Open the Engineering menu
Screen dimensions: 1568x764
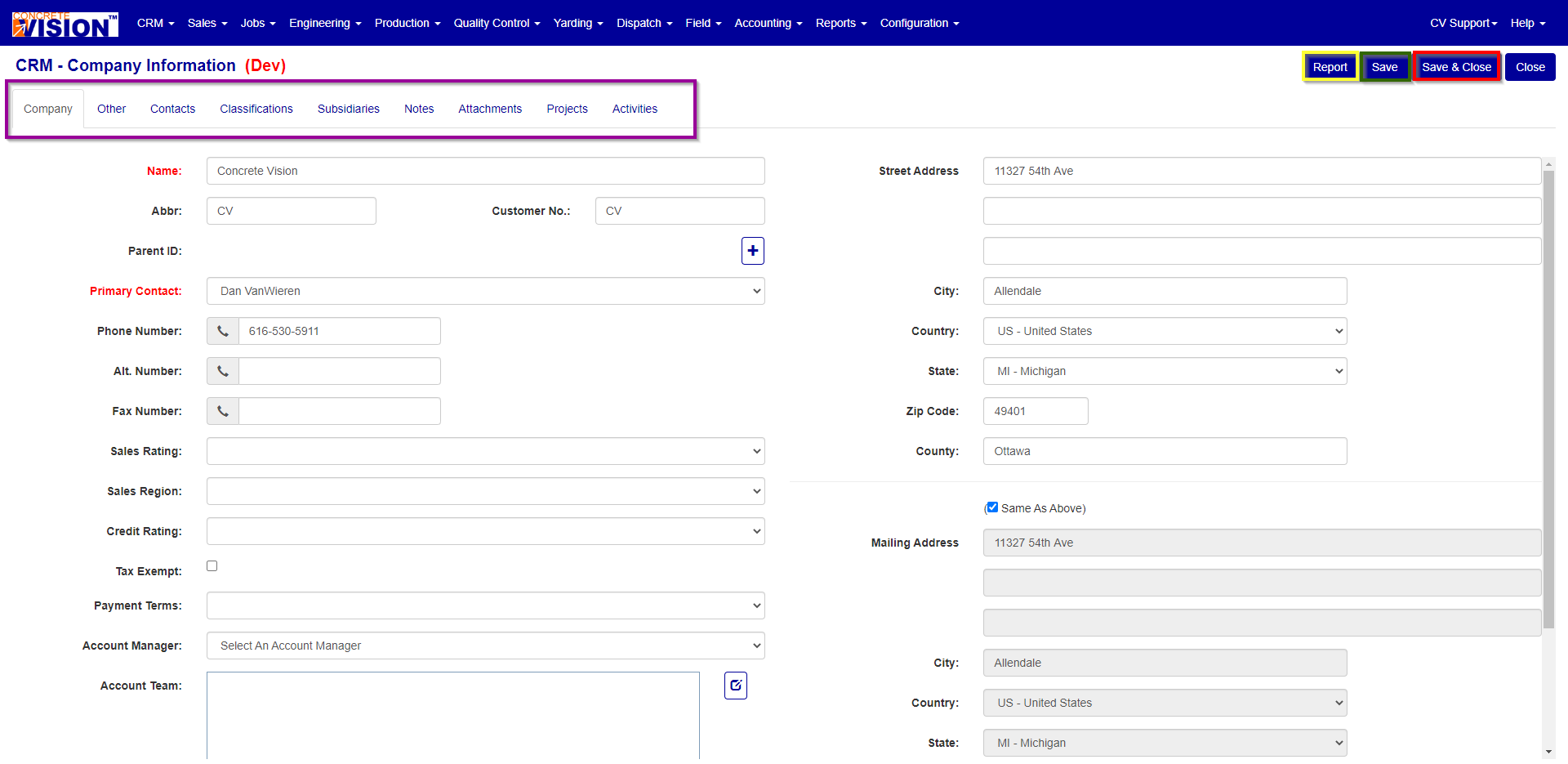(325, 23)
